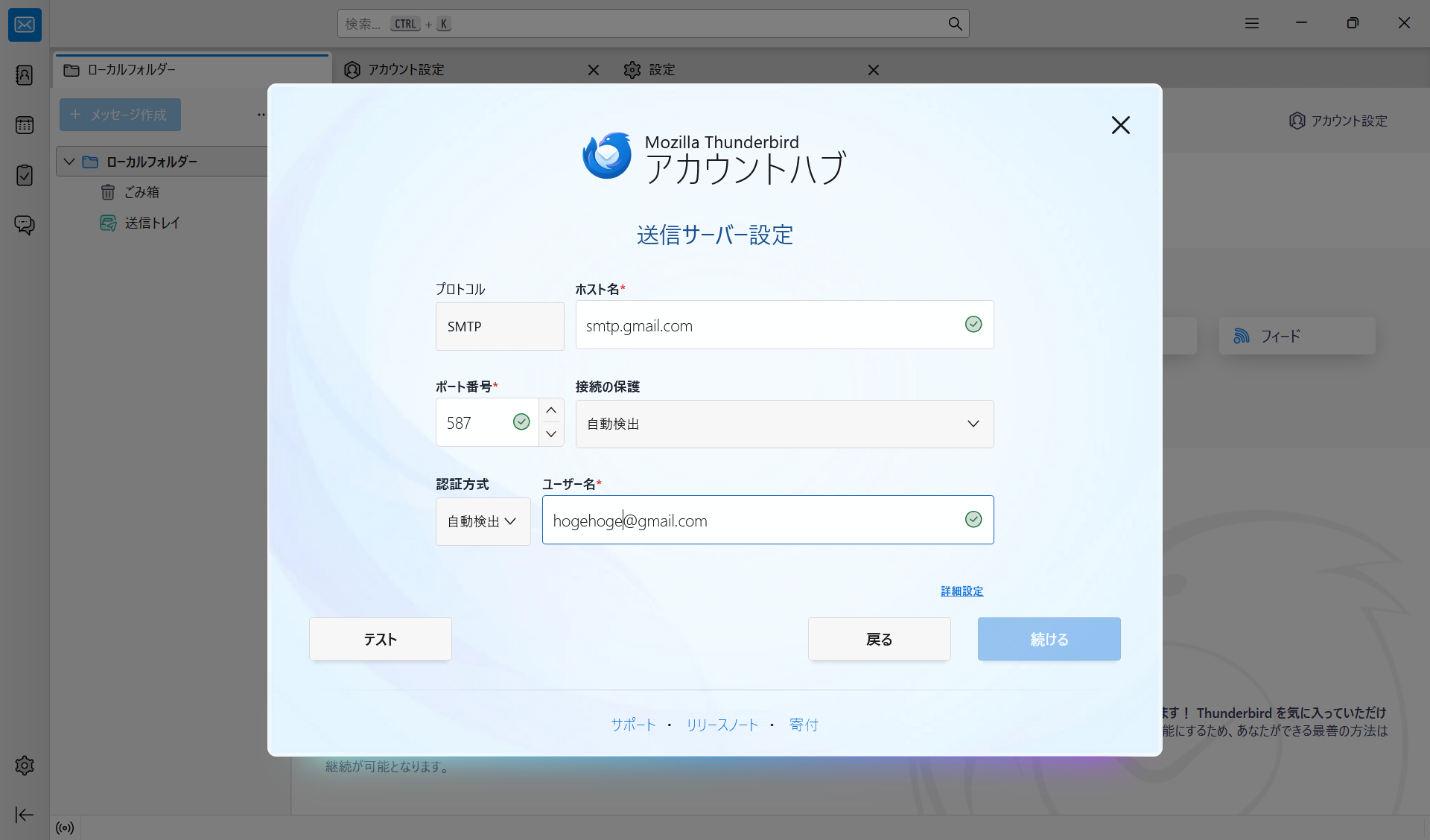The width and height of the screenshot is (1430, 840).
Task: Click the ホスト名 input field
Action: (x=767, y=325)
